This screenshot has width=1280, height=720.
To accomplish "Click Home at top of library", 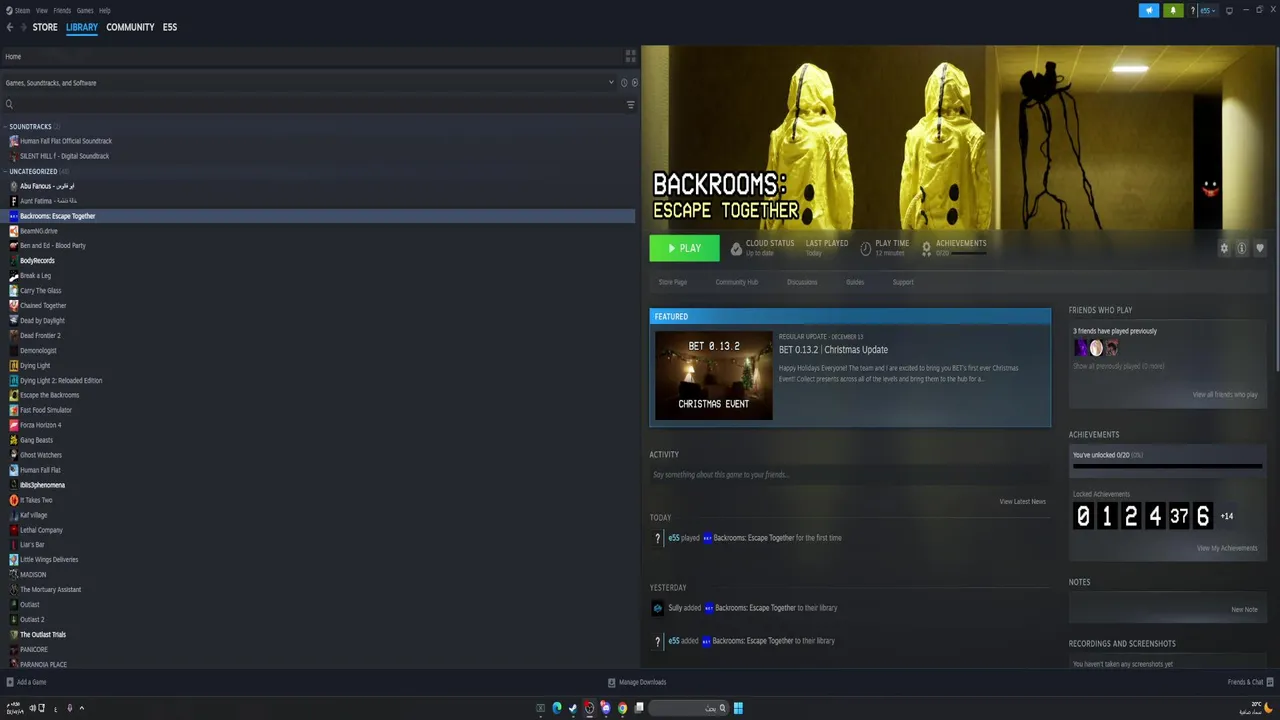I will [13, 56].
